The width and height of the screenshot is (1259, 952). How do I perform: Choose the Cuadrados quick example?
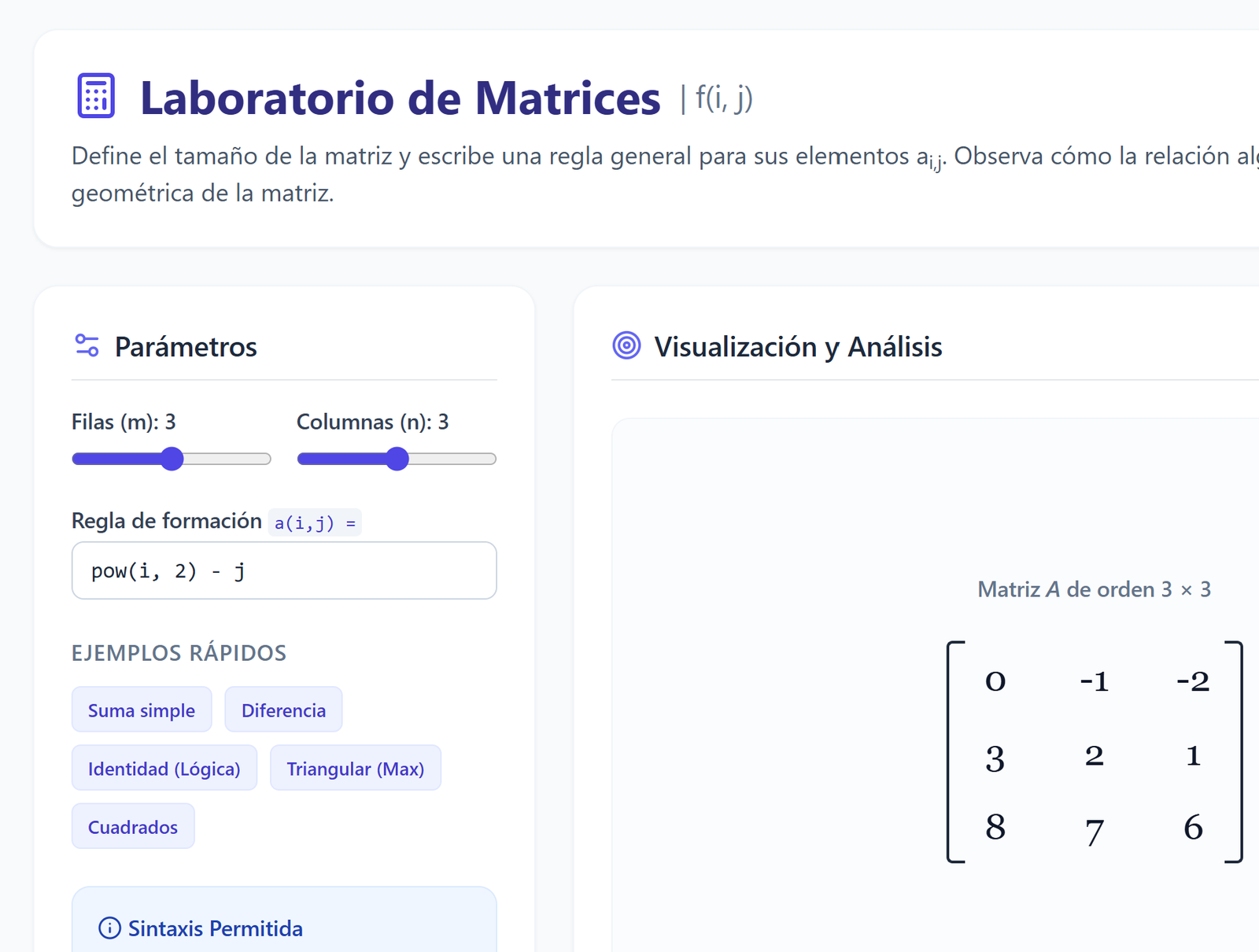point(133,826)
